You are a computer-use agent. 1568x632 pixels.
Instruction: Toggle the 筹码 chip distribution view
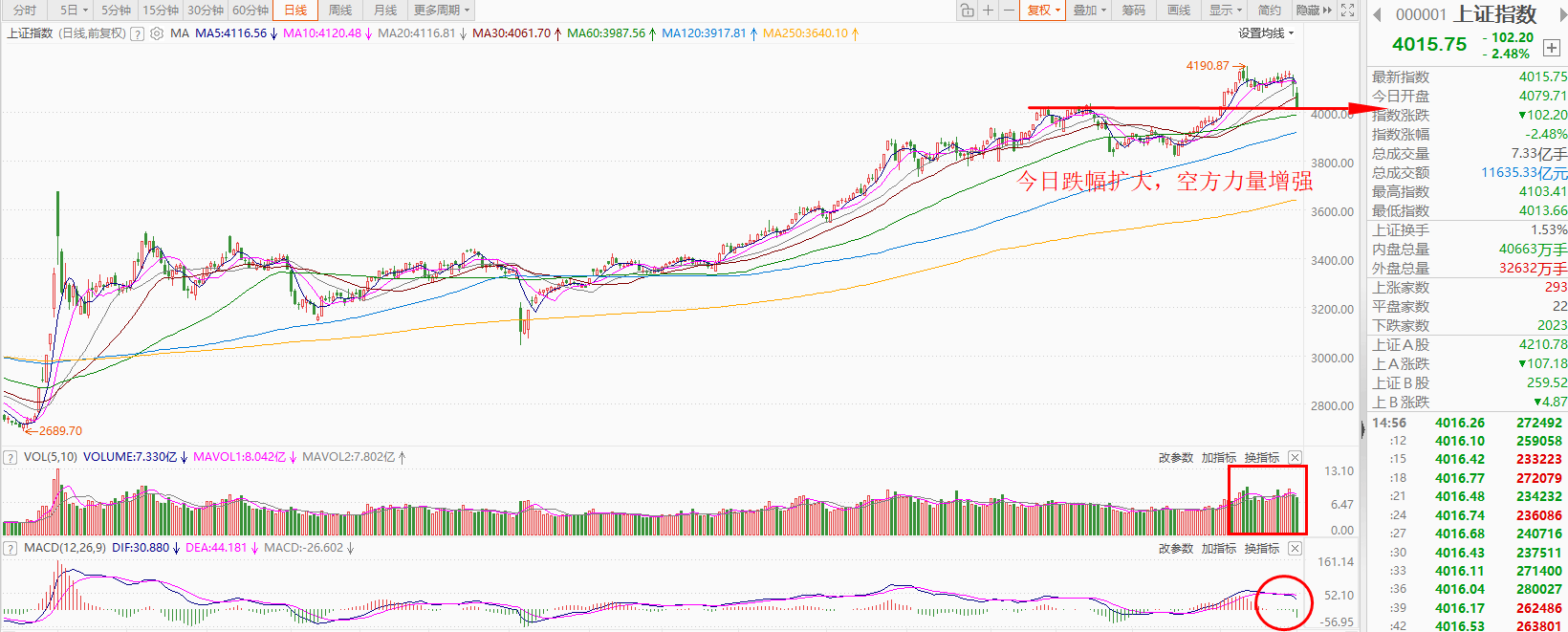[x=1134, y=11]
